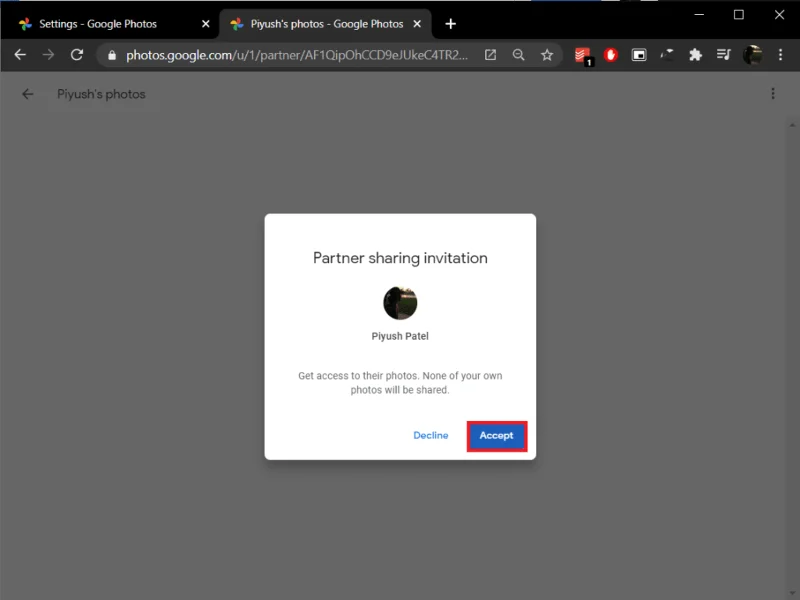
Task: Decline the partner sharing invitation
Action: pos(431,435)
